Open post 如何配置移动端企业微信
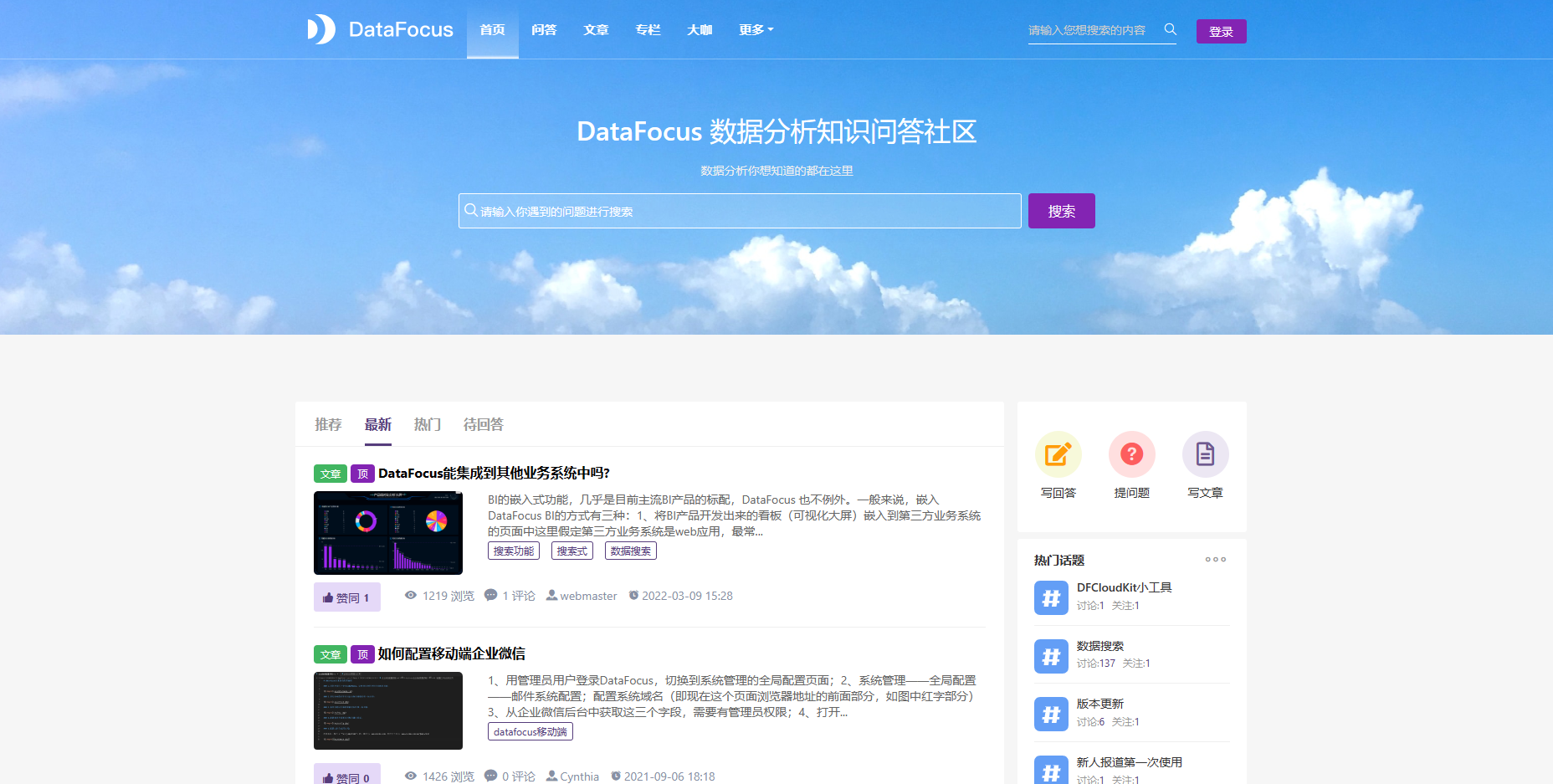 (x=452, y=653)
